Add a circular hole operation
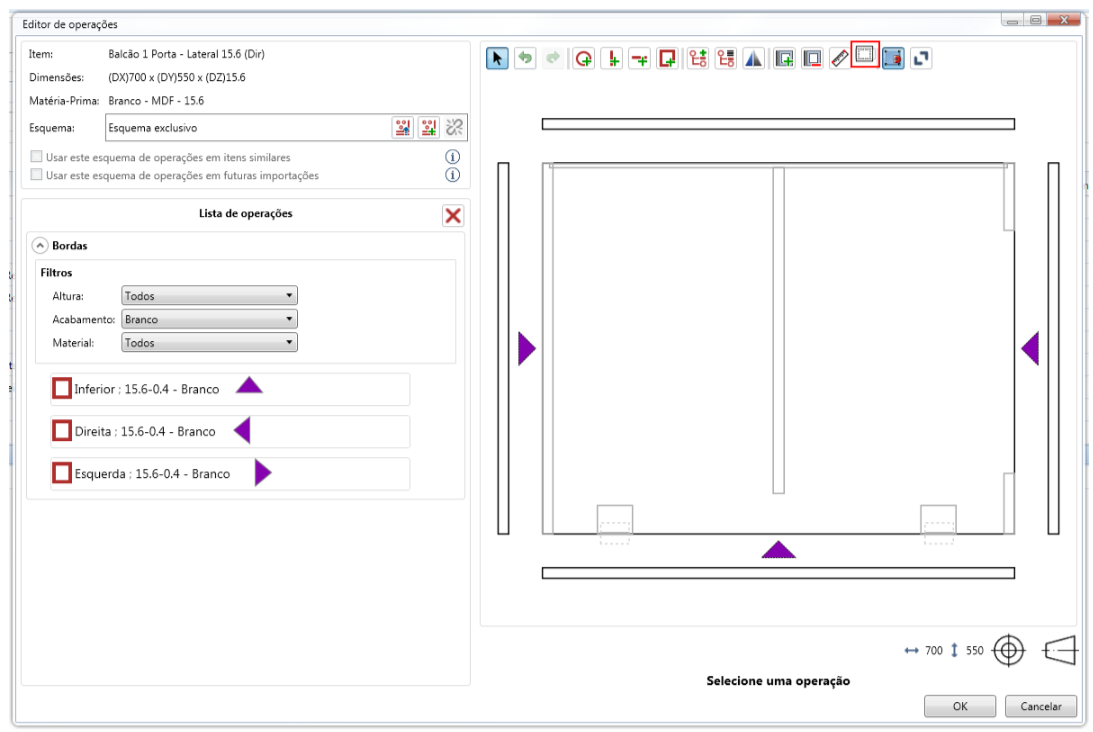This screenshot has width=1093, height=732. click(584, 58)
